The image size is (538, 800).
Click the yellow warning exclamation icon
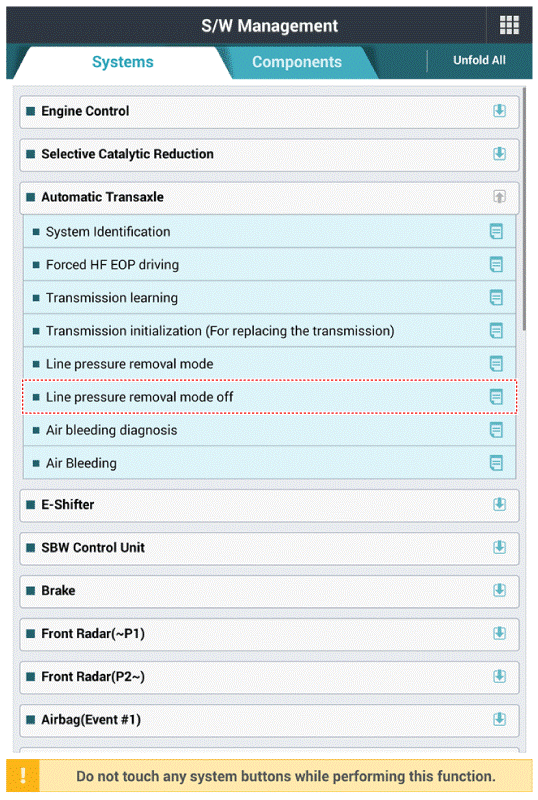(x=23, y=776)
